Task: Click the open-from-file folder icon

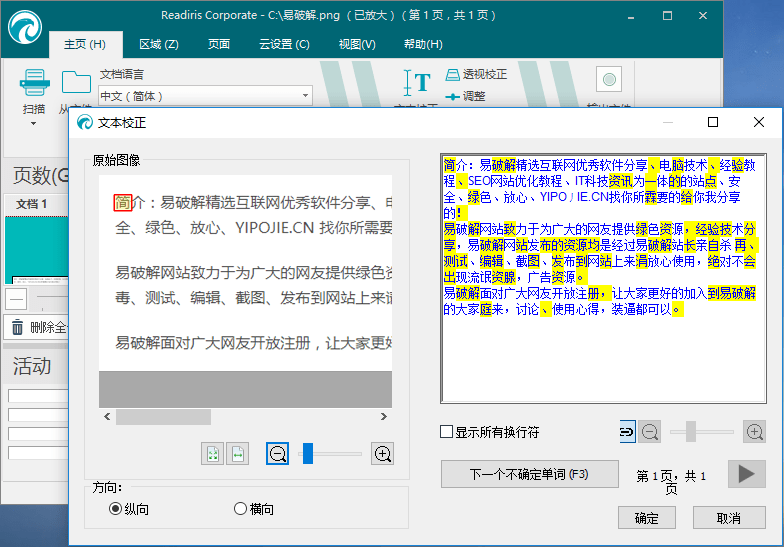Action: pyautogui.click(x=76, y=83)
